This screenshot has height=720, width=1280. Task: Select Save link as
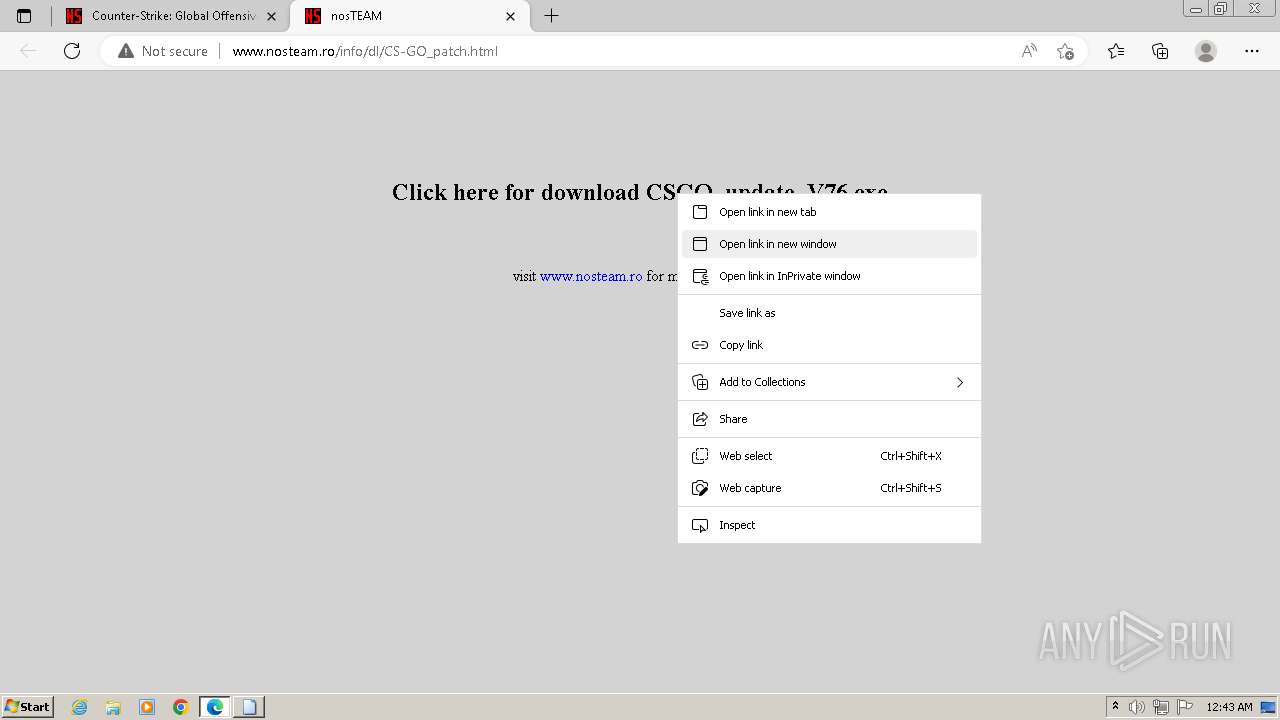829,313
